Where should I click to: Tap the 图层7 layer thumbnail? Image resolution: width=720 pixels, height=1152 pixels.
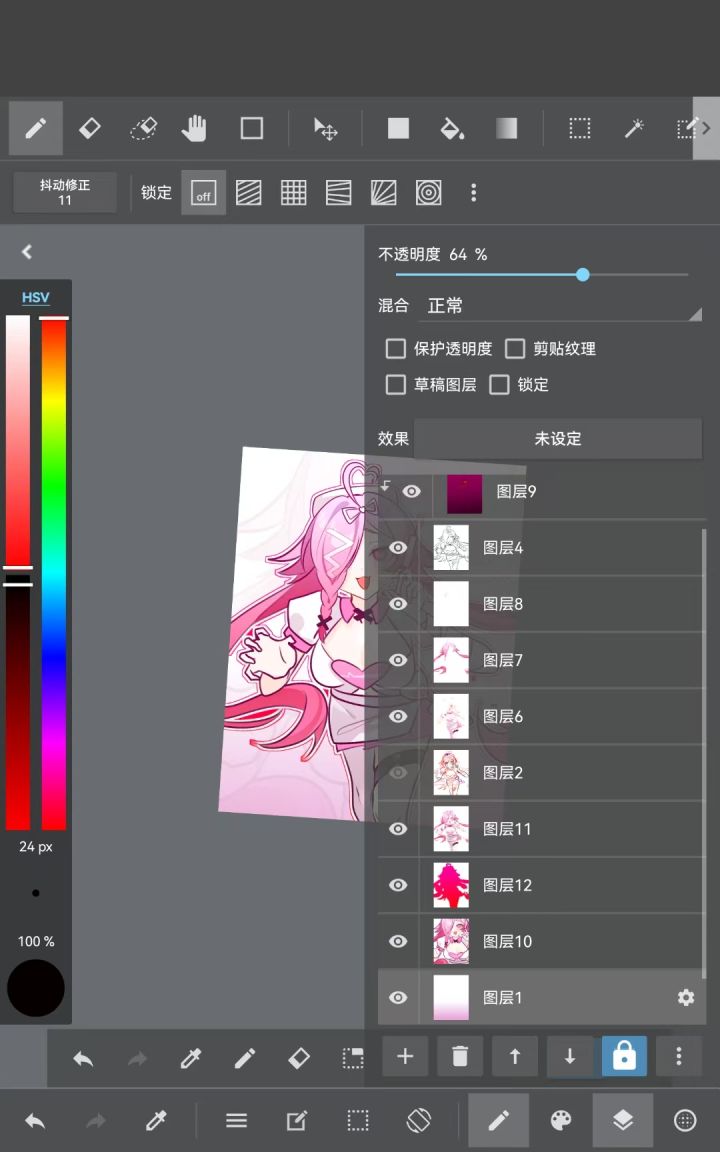[x=451, y=660]
